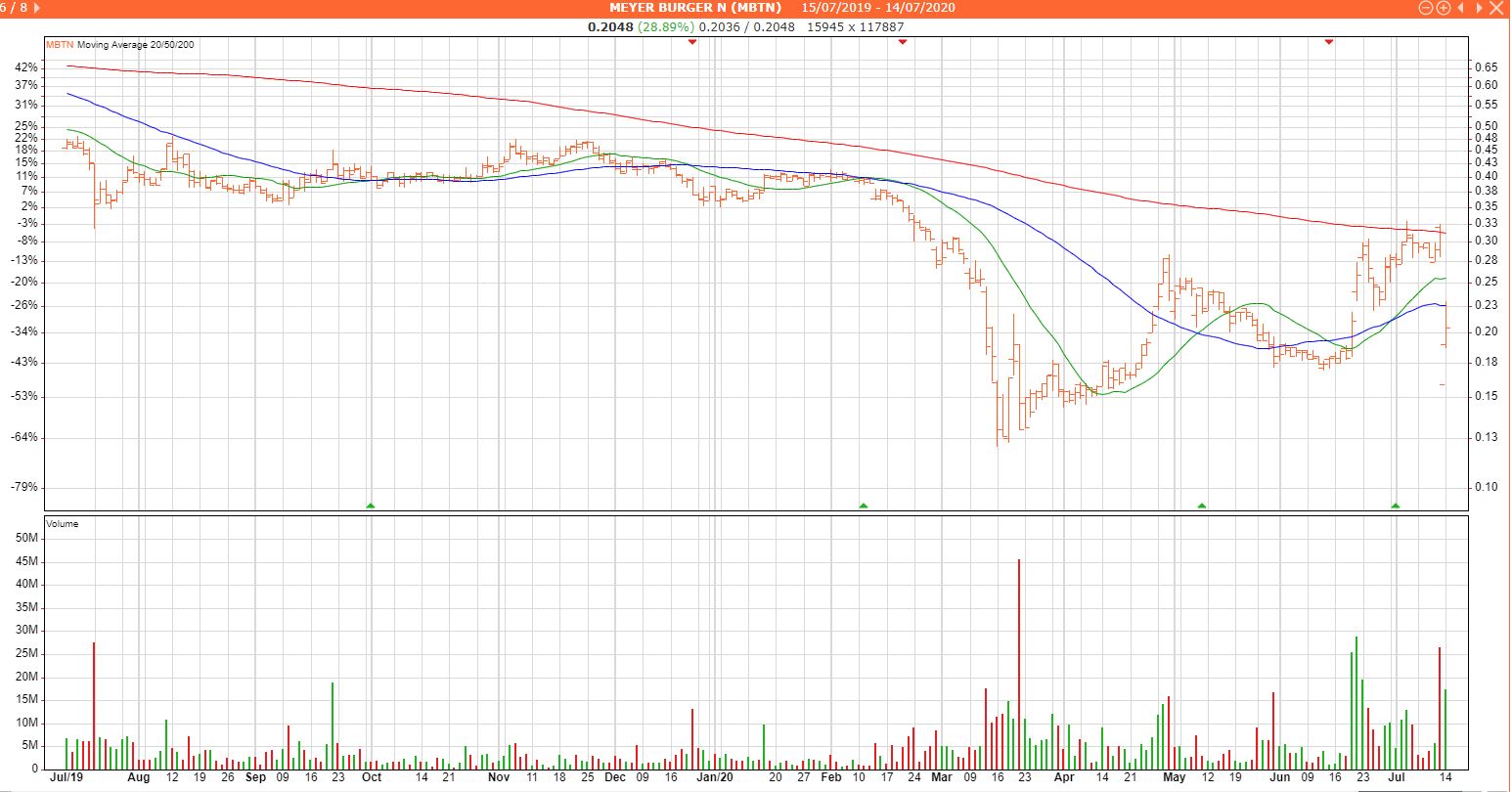
Task: Click the 0.20 price axis label
Action: click(x=1486, y=331)
